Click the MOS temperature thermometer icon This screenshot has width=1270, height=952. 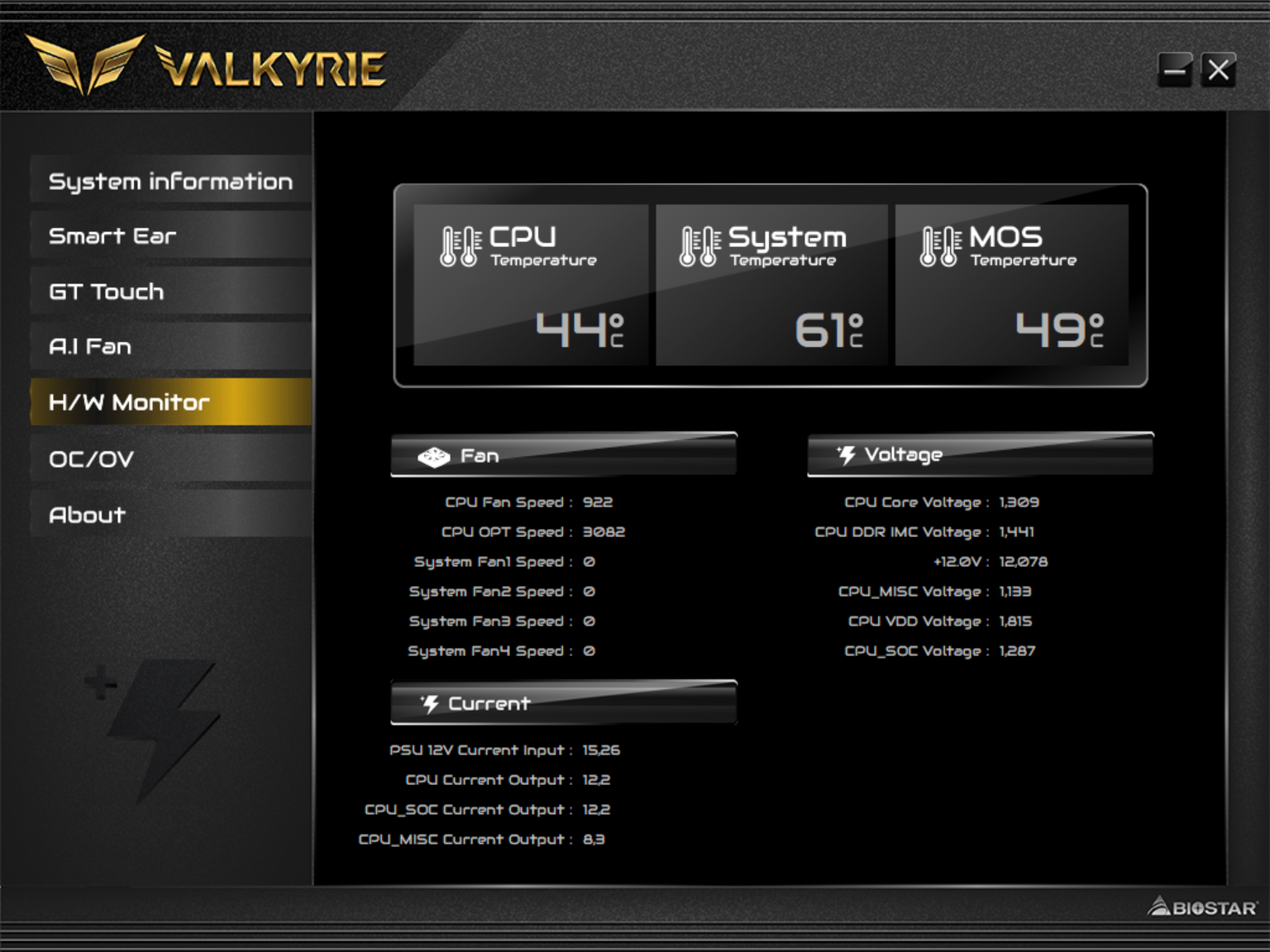pos(940,246)
